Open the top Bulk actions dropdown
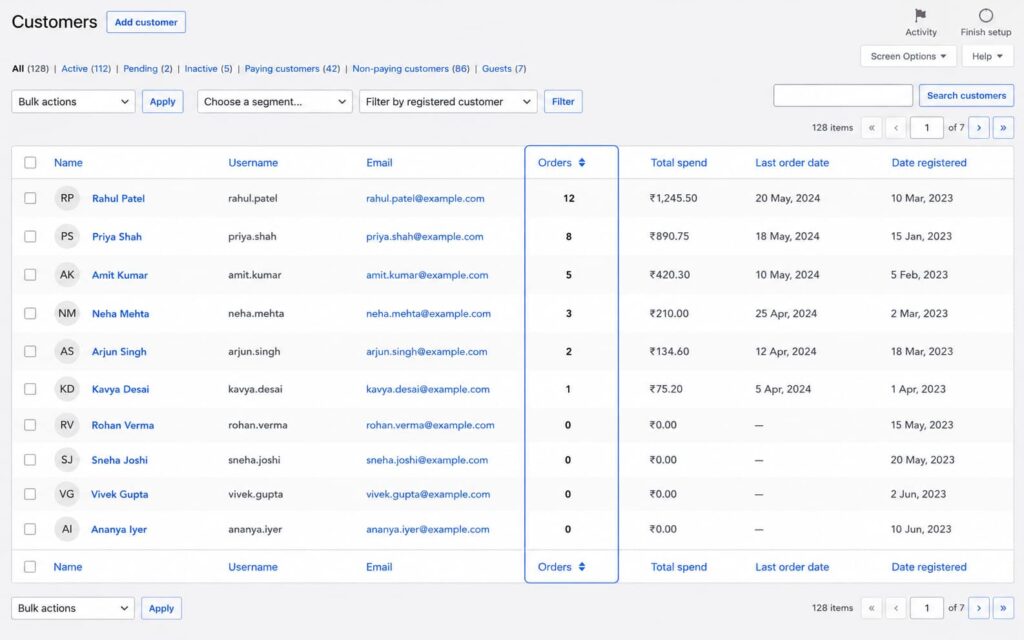Screen dimensions: 1024x640 [73, 101]
